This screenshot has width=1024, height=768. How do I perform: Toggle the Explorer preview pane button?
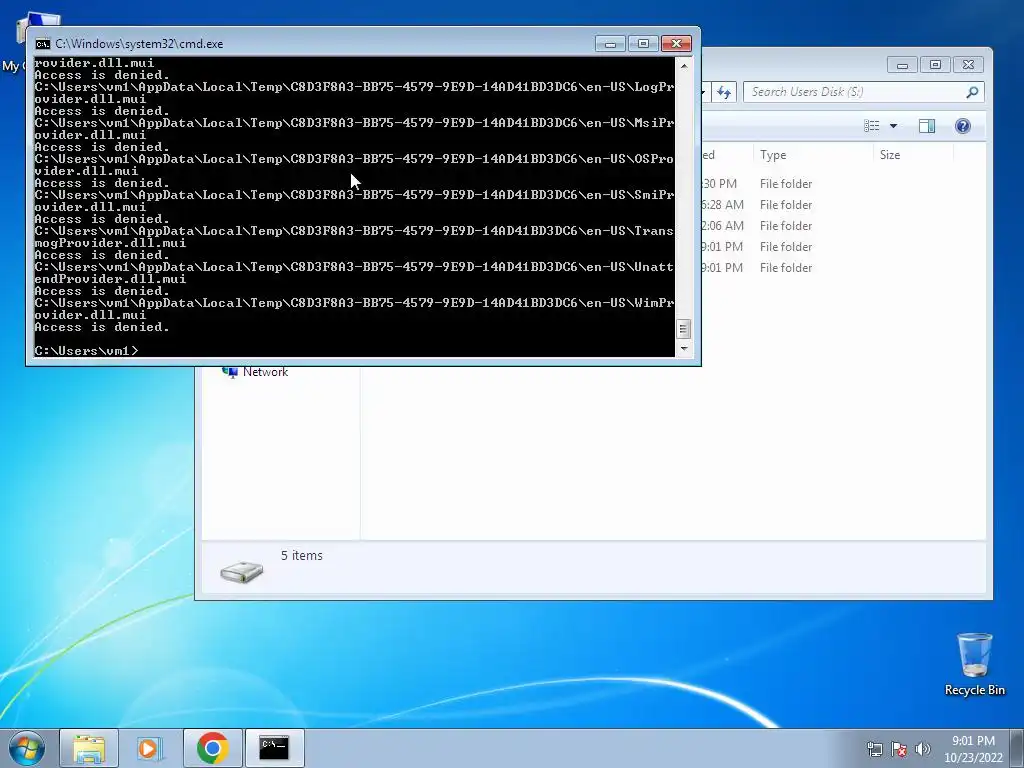click(927, 126)
